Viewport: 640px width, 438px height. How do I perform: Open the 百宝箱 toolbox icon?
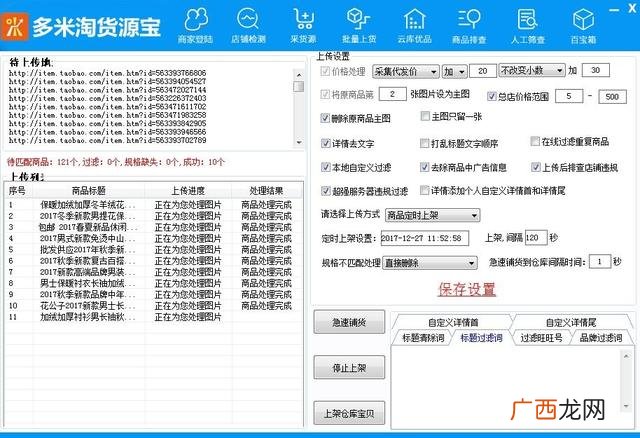tap(583, 25)
